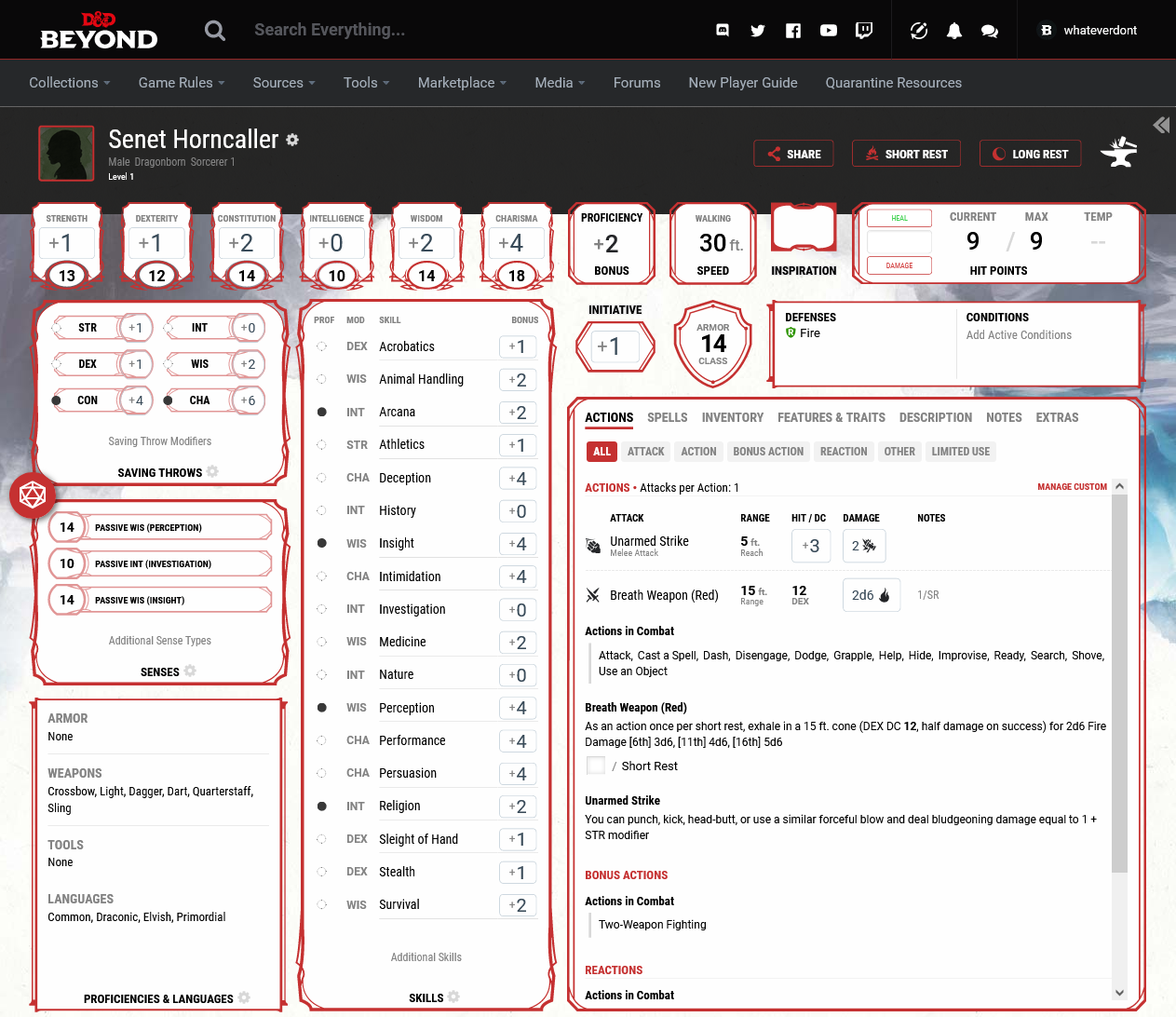Image resolution: width=1176 pixels, height=1017 pixels.
Task: Roll Initiative +1 modifier
Action: click(x=615, y=346)
